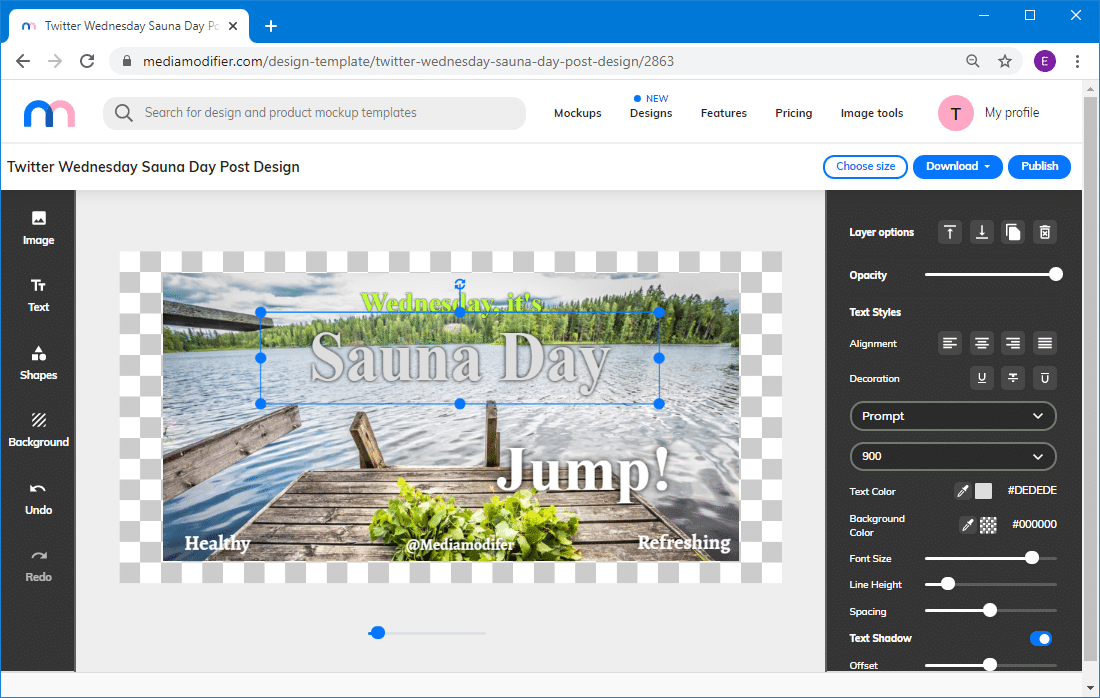Open Mockups menu
The height and width of the screenshot is (698, 1100).
[x=577, y=113]
